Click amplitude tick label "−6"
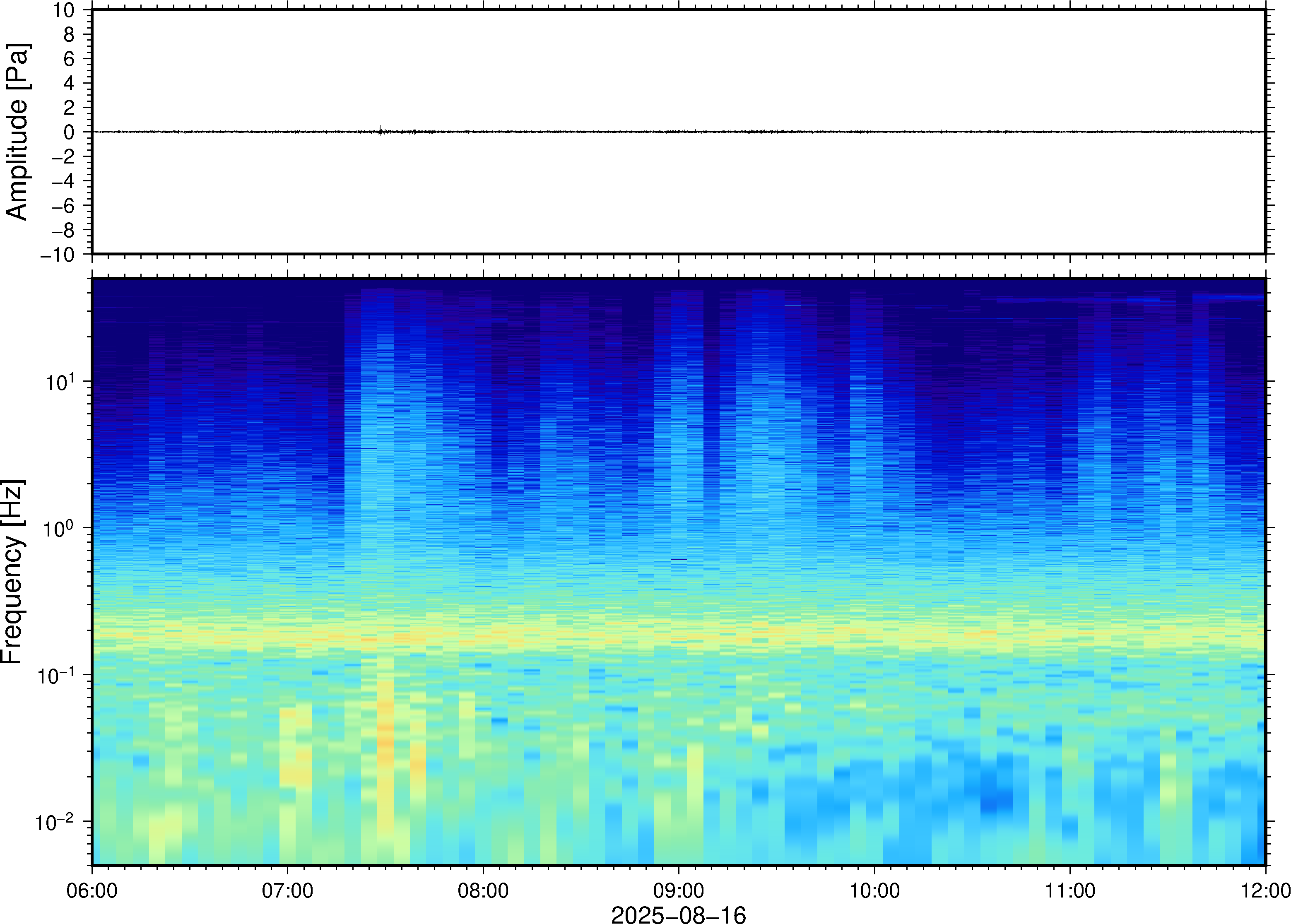 63,205
